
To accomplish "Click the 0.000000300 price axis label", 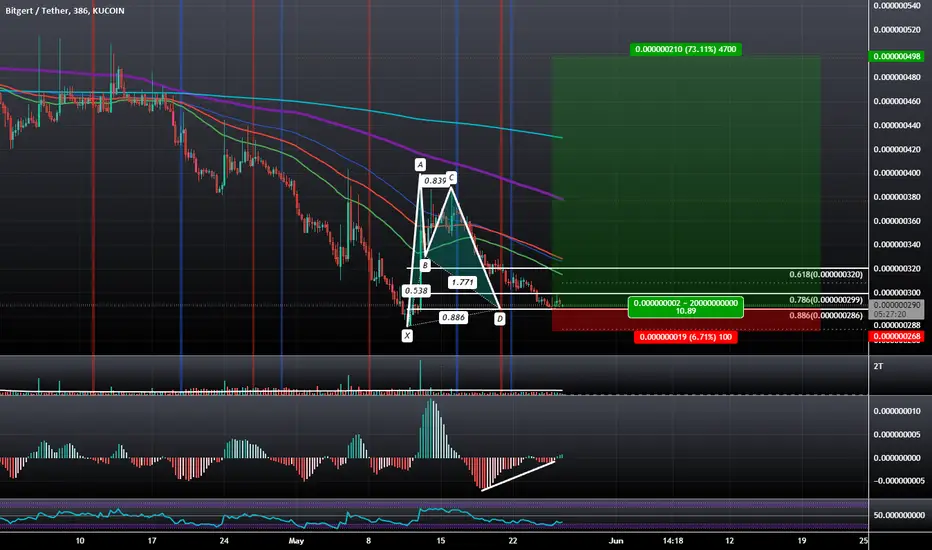I will pos(897,293).
